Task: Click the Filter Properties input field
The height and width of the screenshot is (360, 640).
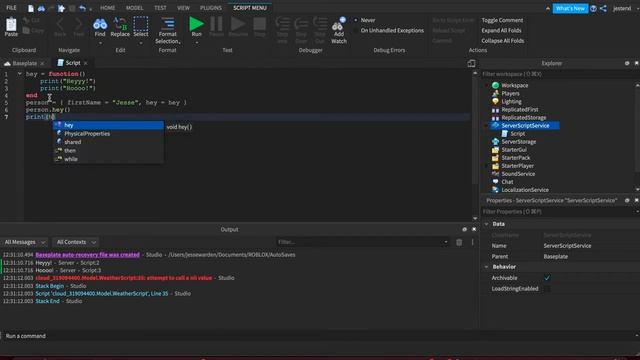Action: pyautogui.click(x=557, y=211)
